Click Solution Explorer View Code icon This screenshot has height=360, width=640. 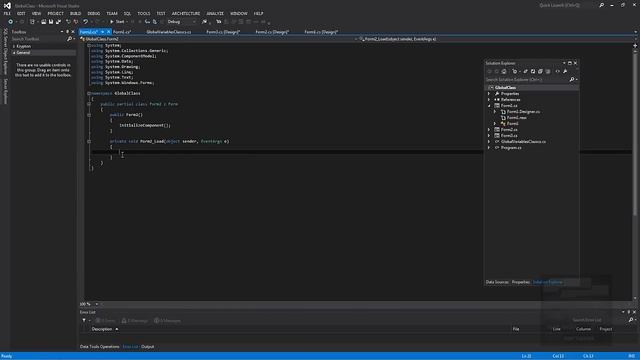pyautogui.click(x=558, y=71)
